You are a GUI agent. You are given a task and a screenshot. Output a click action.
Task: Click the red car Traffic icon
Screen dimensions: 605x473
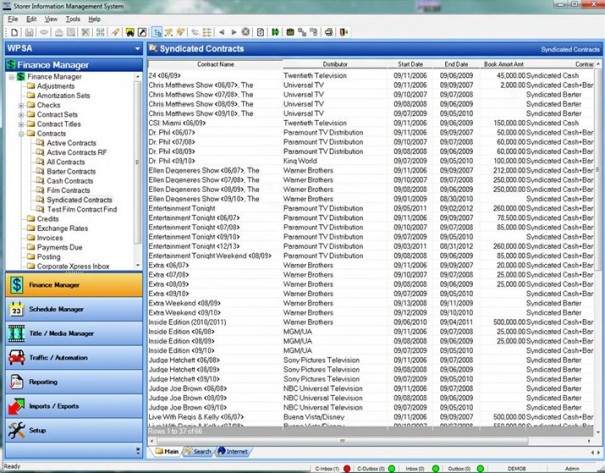(x=16, y=358)
